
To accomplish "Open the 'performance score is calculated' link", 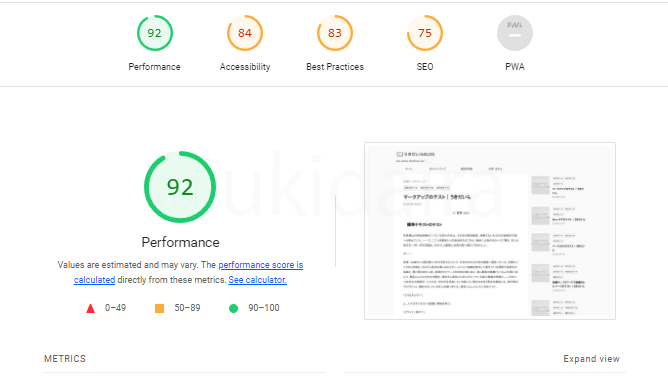I will click(x=188, y=272).
